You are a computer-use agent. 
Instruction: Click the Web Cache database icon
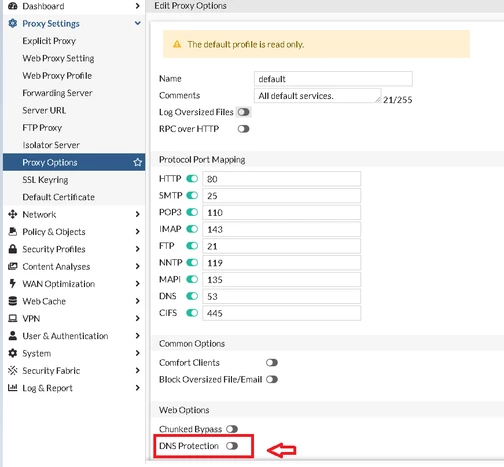[13, 301]
